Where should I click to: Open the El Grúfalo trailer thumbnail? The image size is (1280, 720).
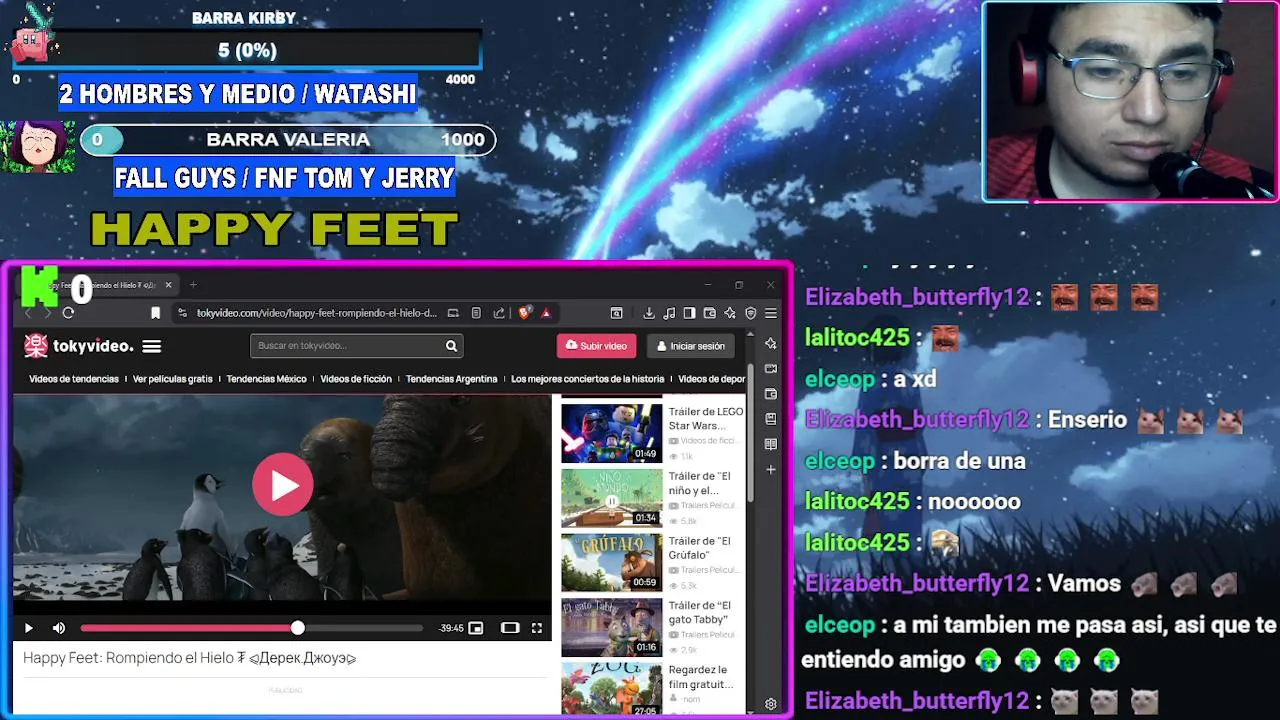pyautogui.click(x=611, y=562)
